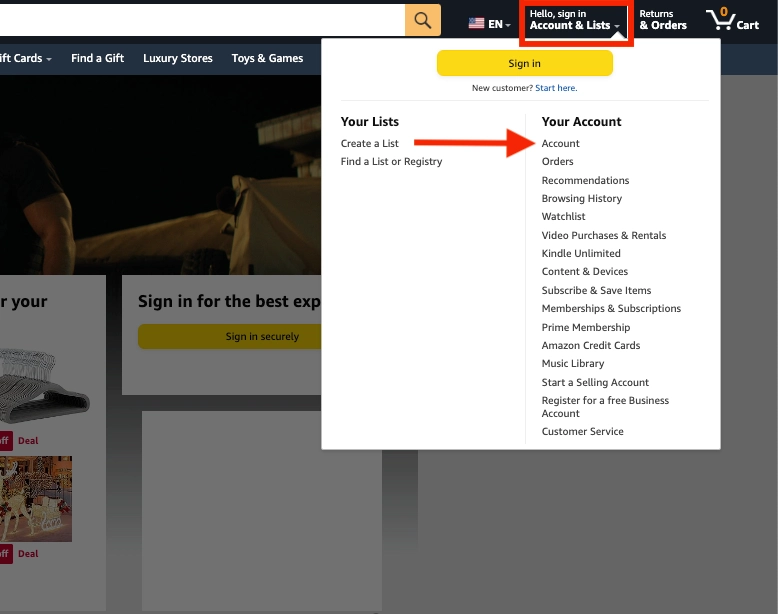The width and height of the screenshot is (778, 614).
Task: Open the shopping Cart icon
Action: [x=732, y=20]
